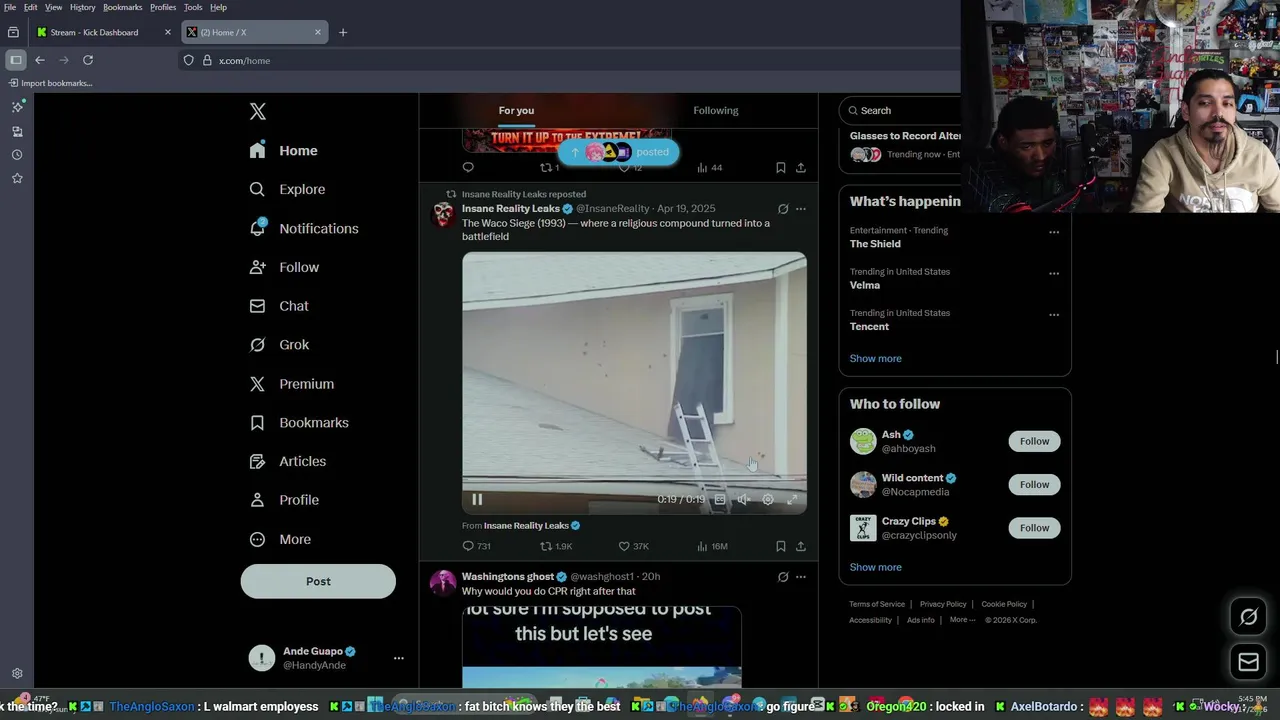Screen dimensions: 1280x720
Task: Bookmark the Waco Siege post
Action: tap(780, 546)
